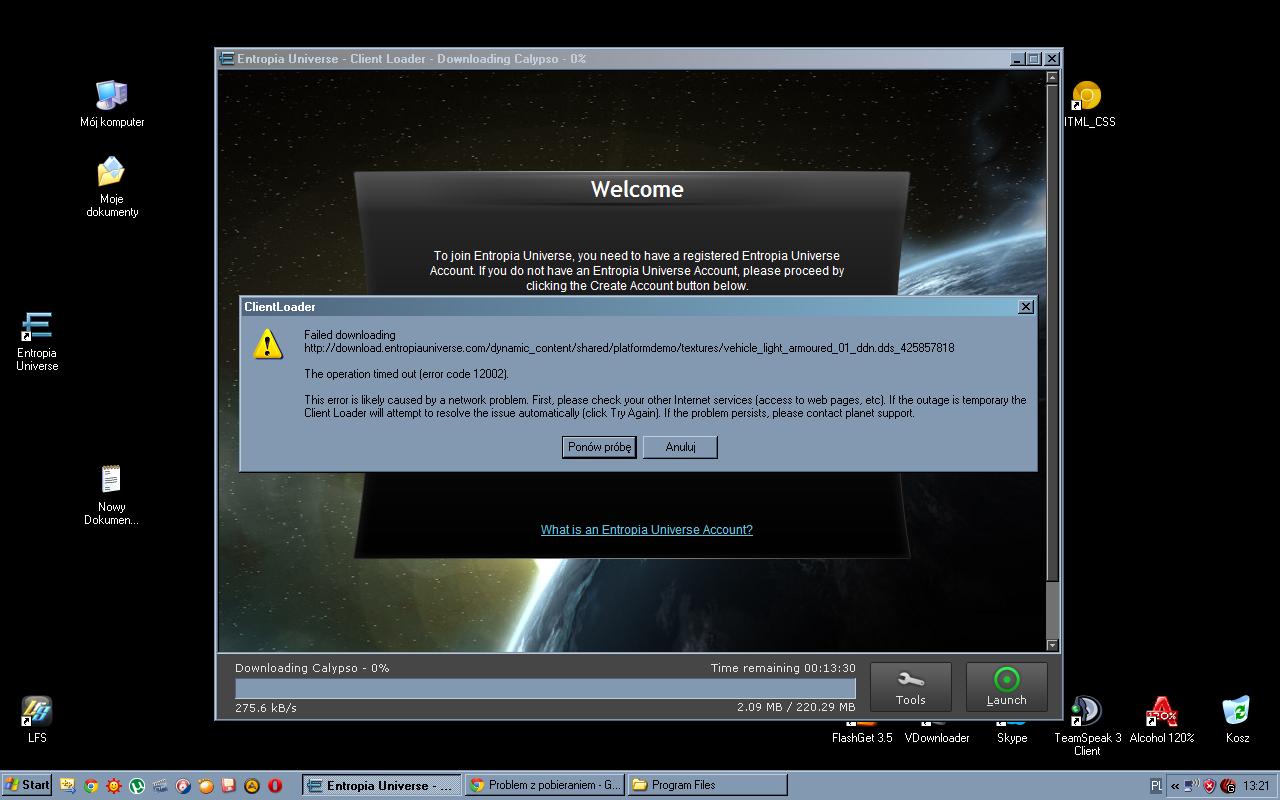The image size is (1280, 800).
Task: Launch uTorrent from quick launch bar
Action: pos(137,786)
